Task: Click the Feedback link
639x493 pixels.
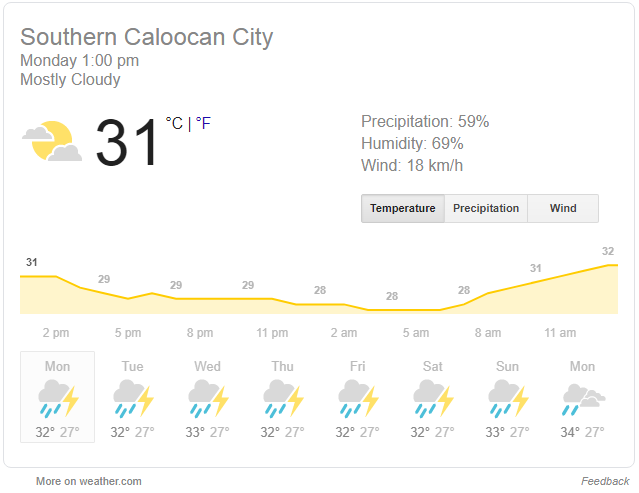Action: (x=605, y=481)
